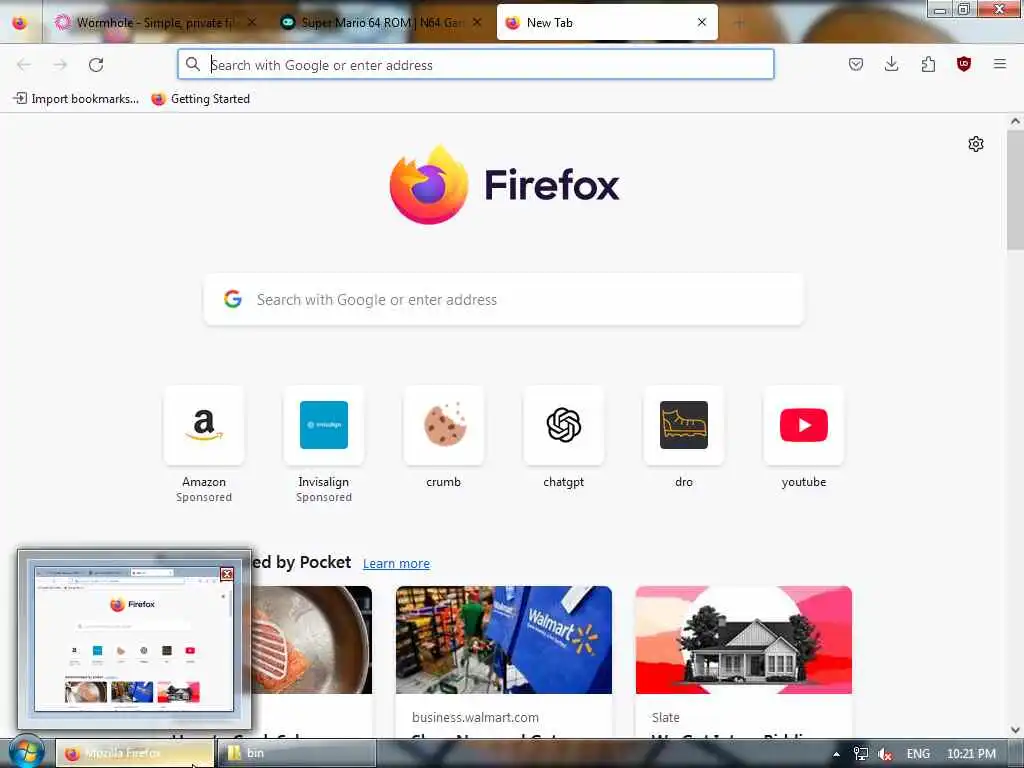Go back one page
Viewport: 1024px width, 768px height.
(24, 65)
